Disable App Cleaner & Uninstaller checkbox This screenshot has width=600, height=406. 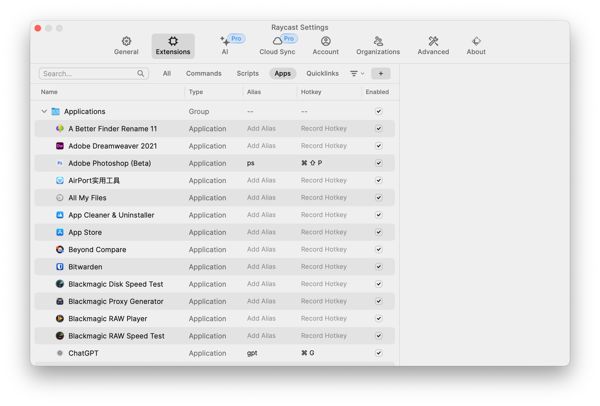click(378, 215)
